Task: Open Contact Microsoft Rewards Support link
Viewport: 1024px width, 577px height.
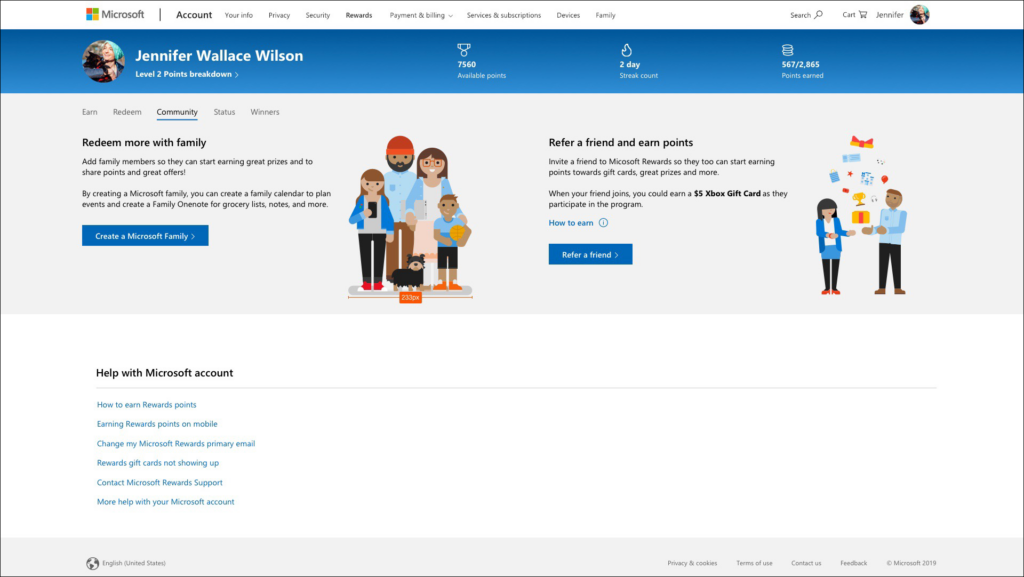Action: click(x=159, y=482)
